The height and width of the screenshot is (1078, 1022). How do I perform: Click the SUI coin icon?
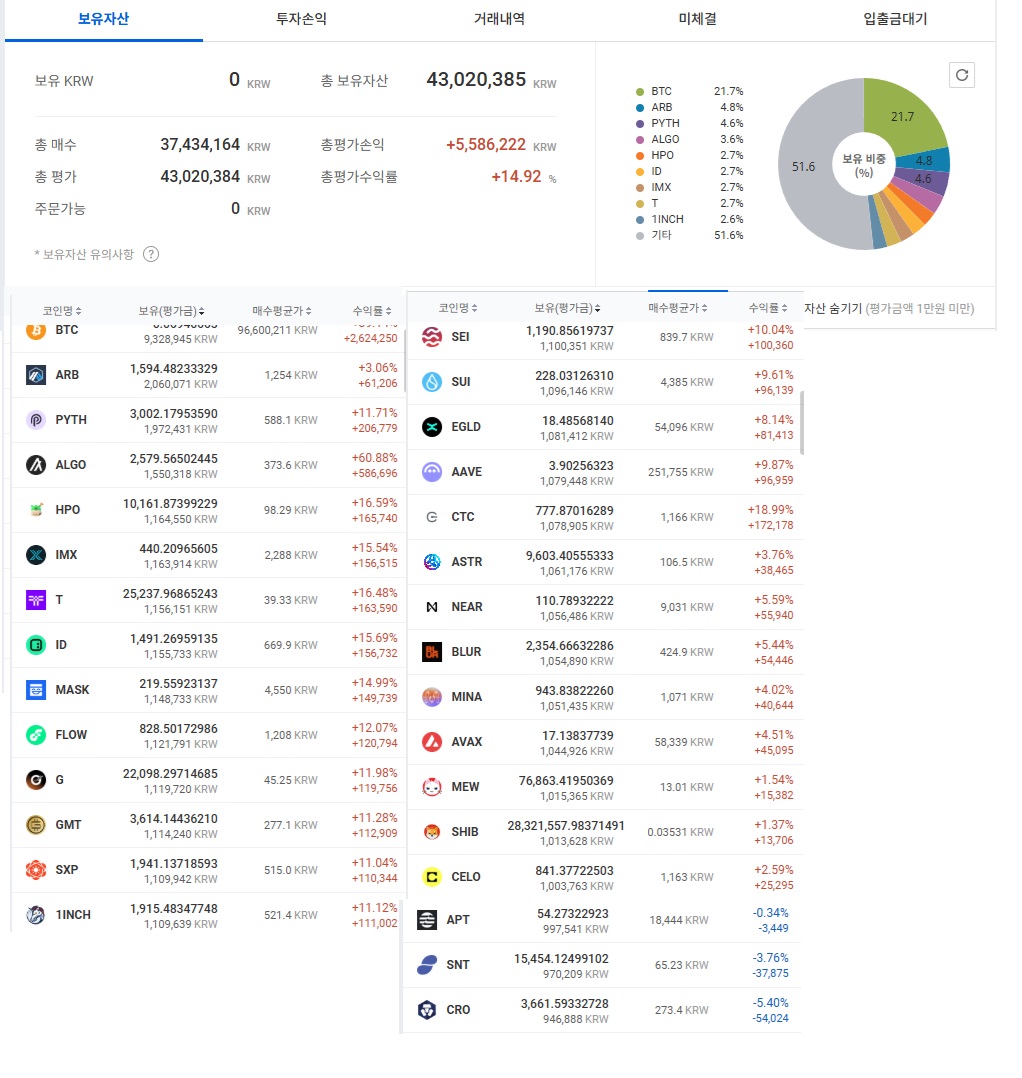tap(432, 382)
